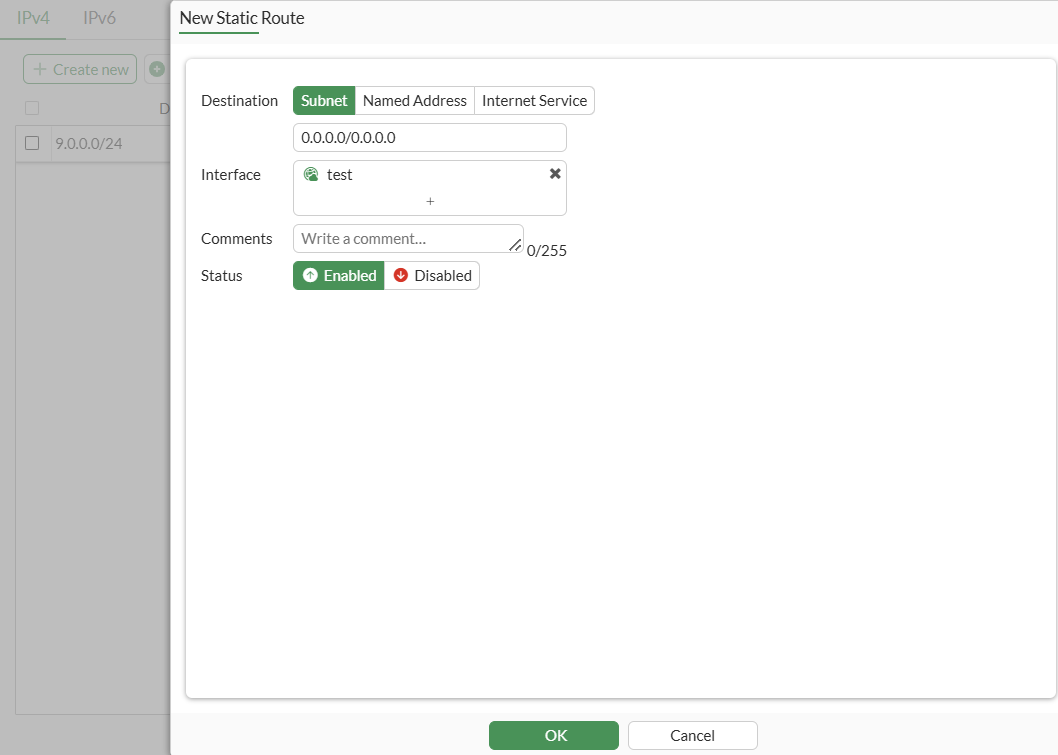Click the 0.0.0.0/0.0.0.0 subnet field
Viewport: 1058px width, 755px height.
[429, 137]
